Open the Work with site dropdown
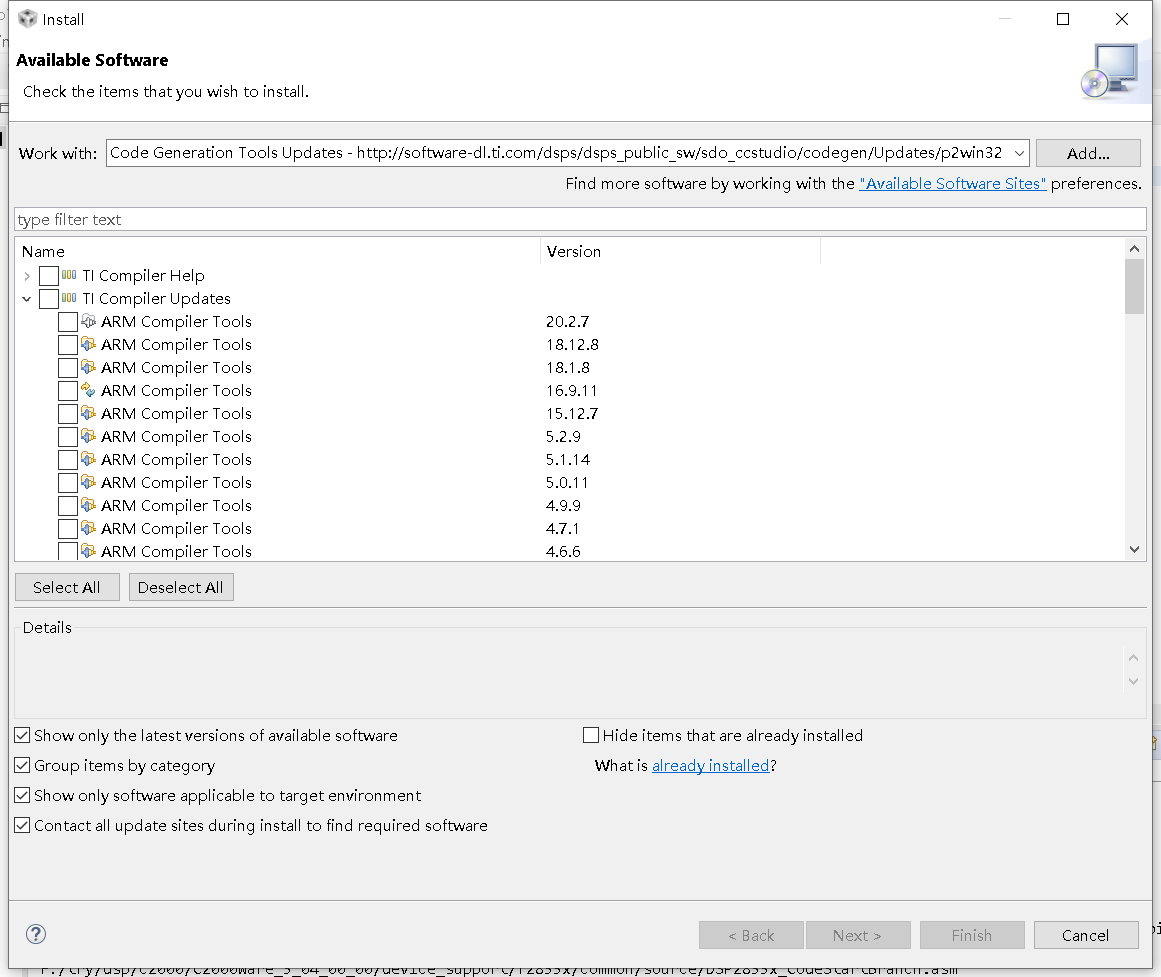This screenshot has height=977, width=1161. pos(1019,153)
